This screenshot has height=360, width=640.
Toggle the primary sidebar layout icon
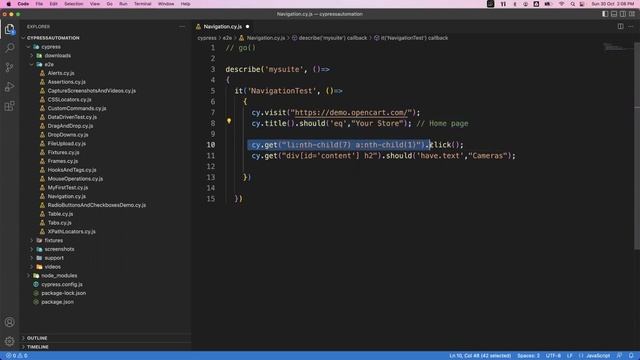tap(605, 14)
